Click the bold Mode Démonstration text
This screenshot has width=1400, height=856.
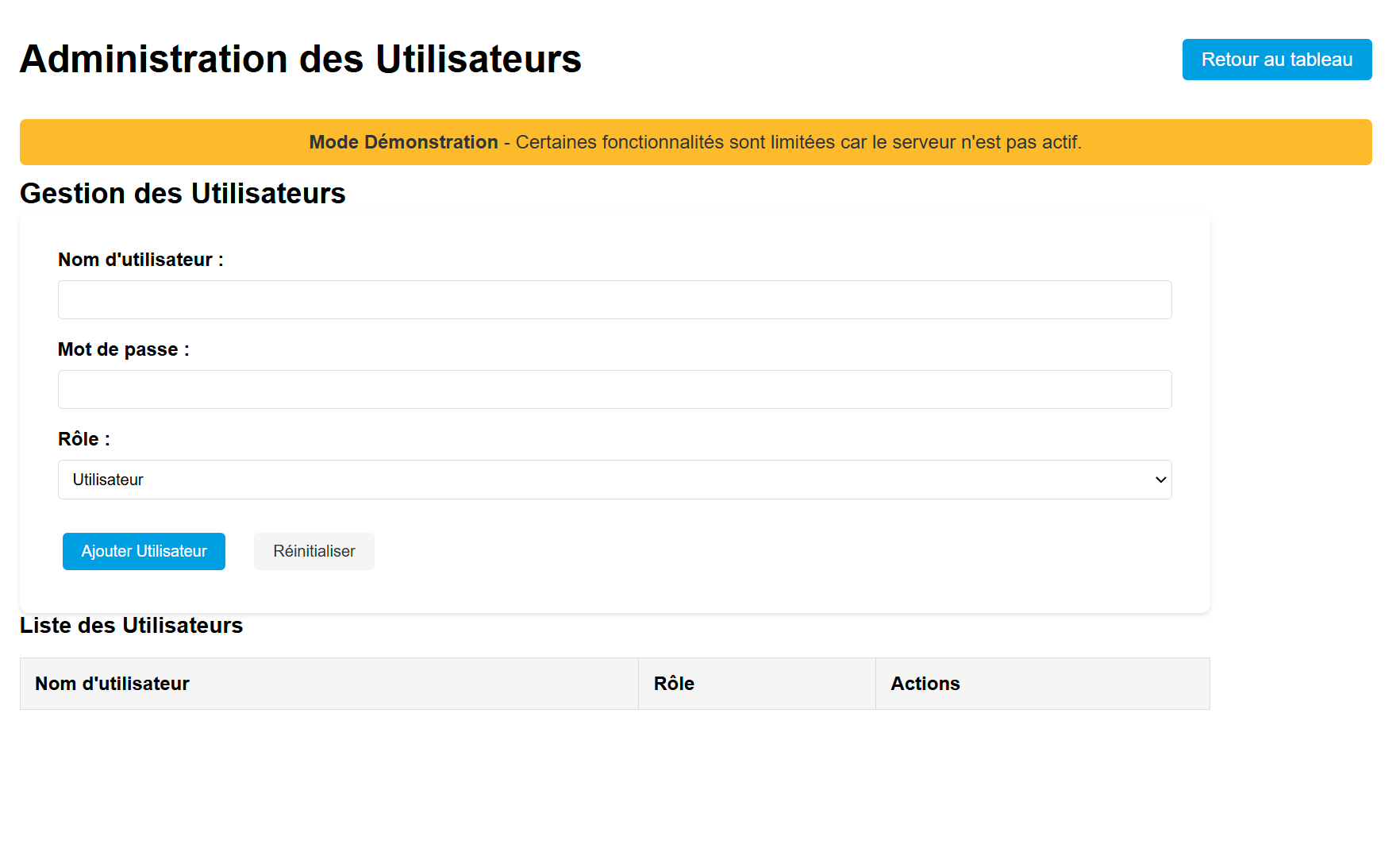(x=403, y=142)
